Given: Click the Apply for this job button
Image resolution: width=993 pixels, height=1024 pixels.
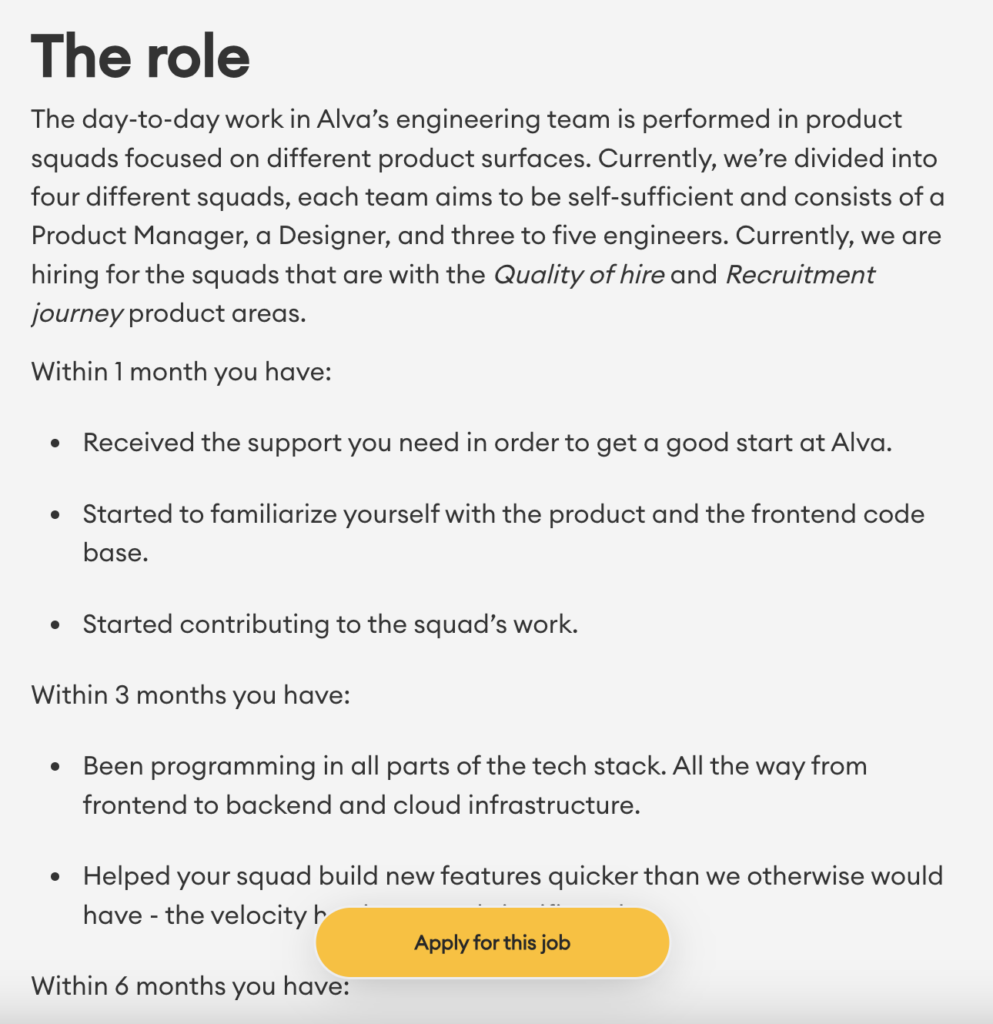Looking at the screenshot, I should pos(492,941).
